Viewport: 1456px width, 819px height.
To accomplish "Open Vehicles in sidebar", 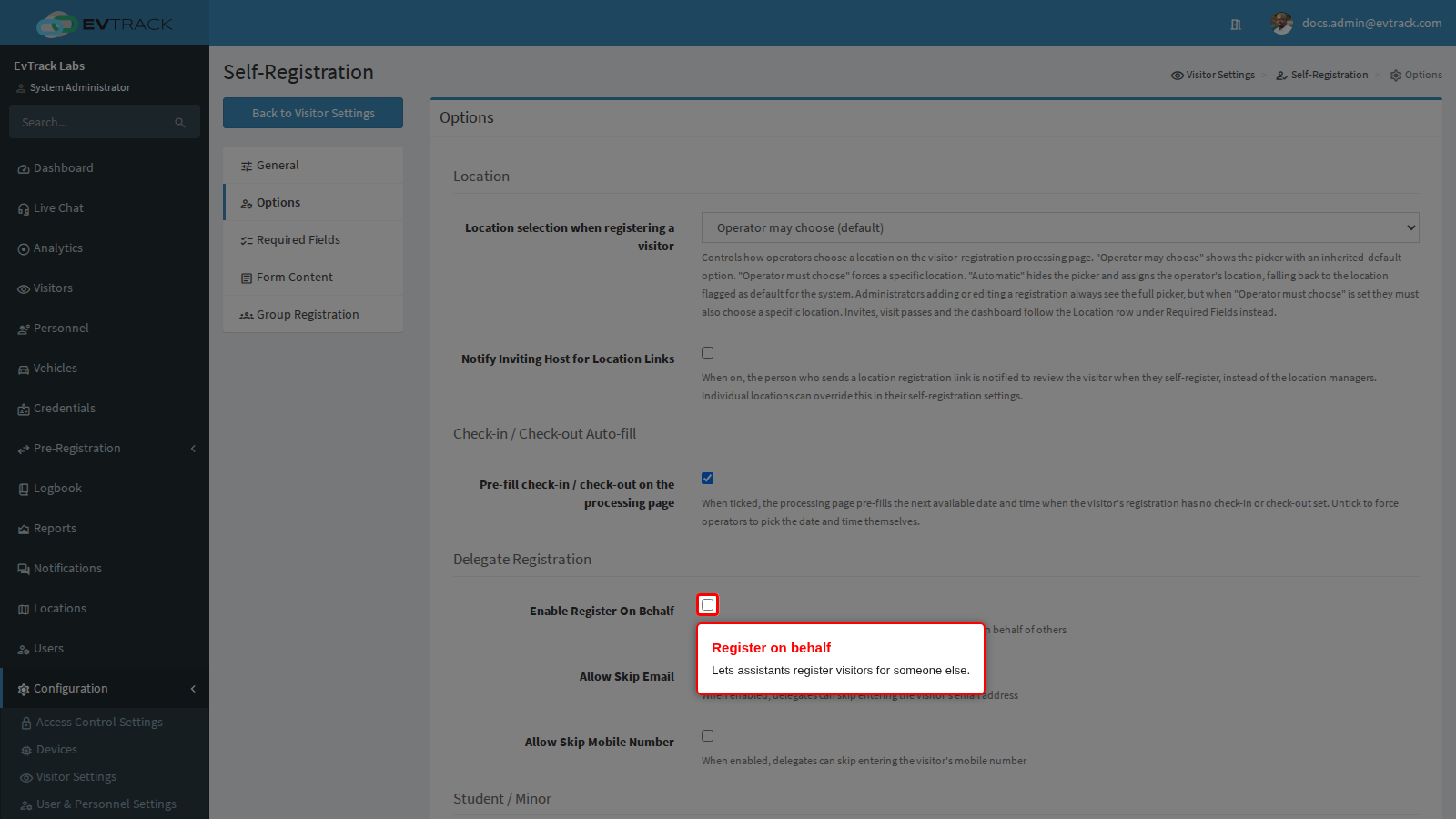I will pyautogui.click(x=105, y=369).
